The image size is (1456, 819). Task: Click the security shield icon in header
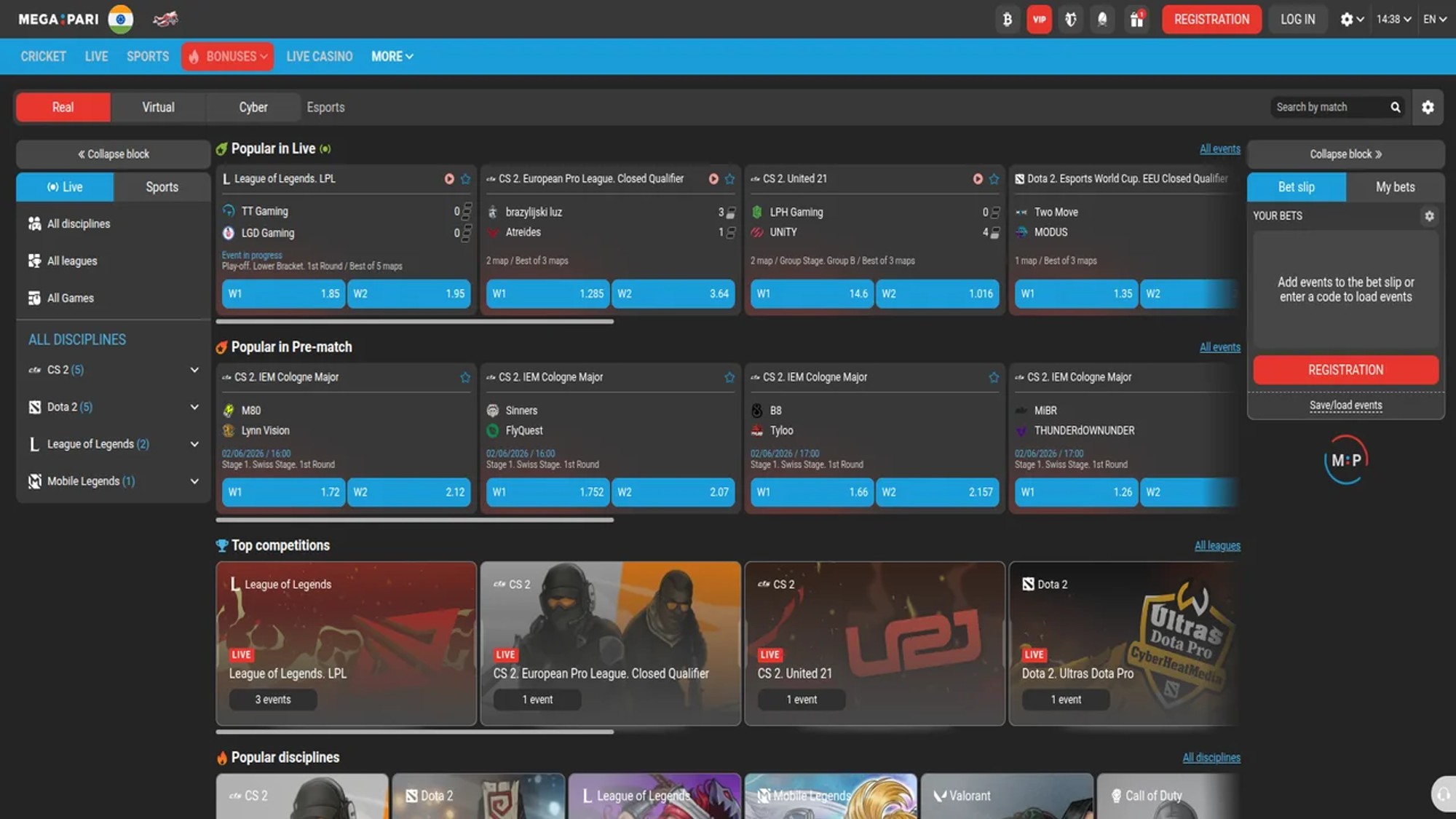click(1071, 20)
